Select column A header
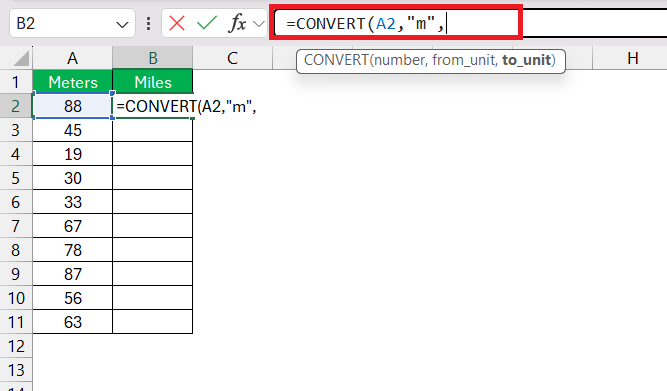The width and height of the screenshot is (667, 391). (x=72, y=58)
